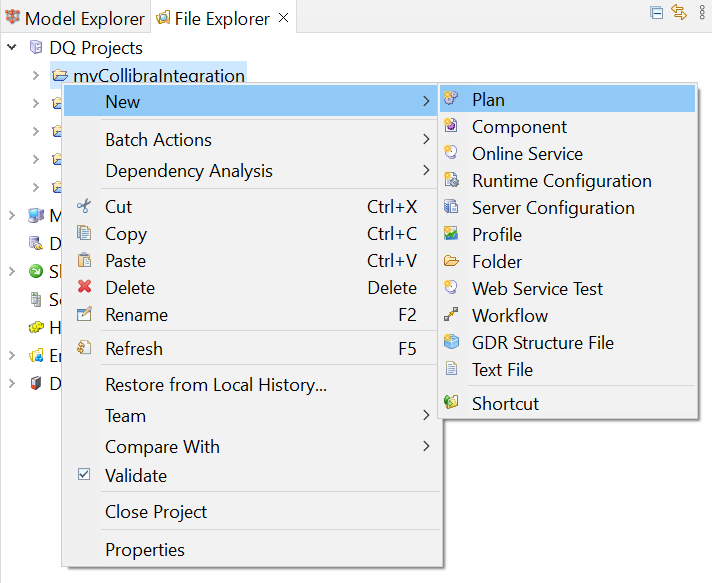Open the Dependency Analysis submenu arrow

[426, 171]
